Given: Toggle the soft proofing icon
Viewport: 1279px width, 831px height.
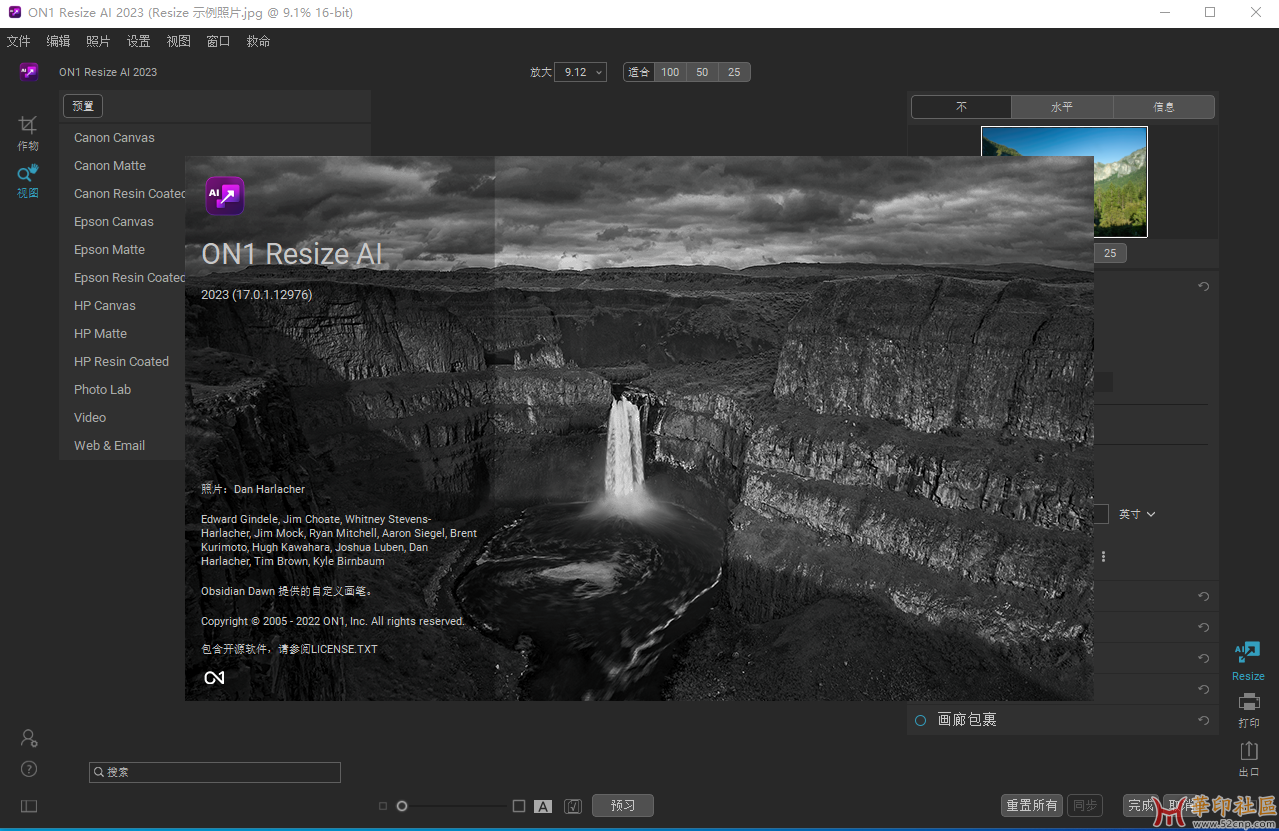Looking at the screenshot, I should tap(573, 806).
